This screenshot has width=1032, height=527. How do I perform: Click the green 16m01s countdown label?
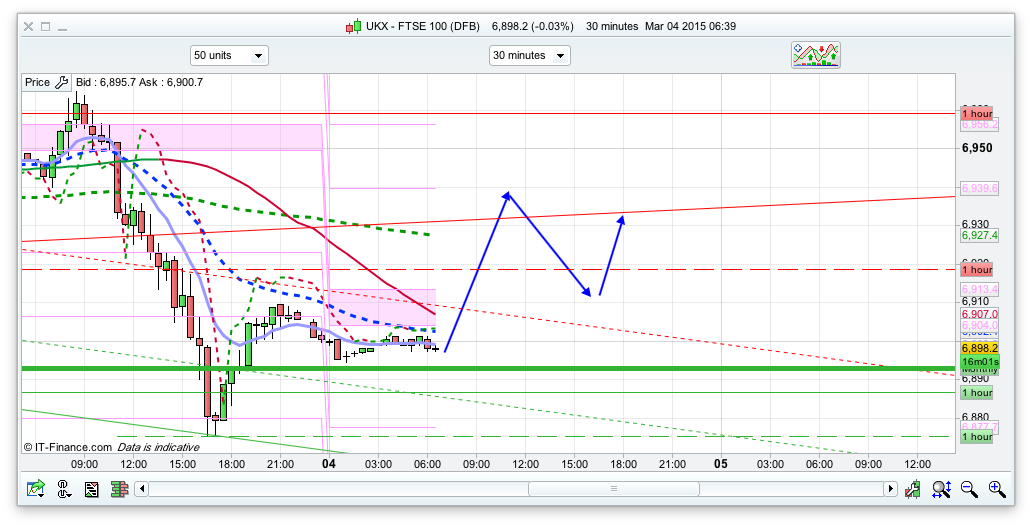976,361
